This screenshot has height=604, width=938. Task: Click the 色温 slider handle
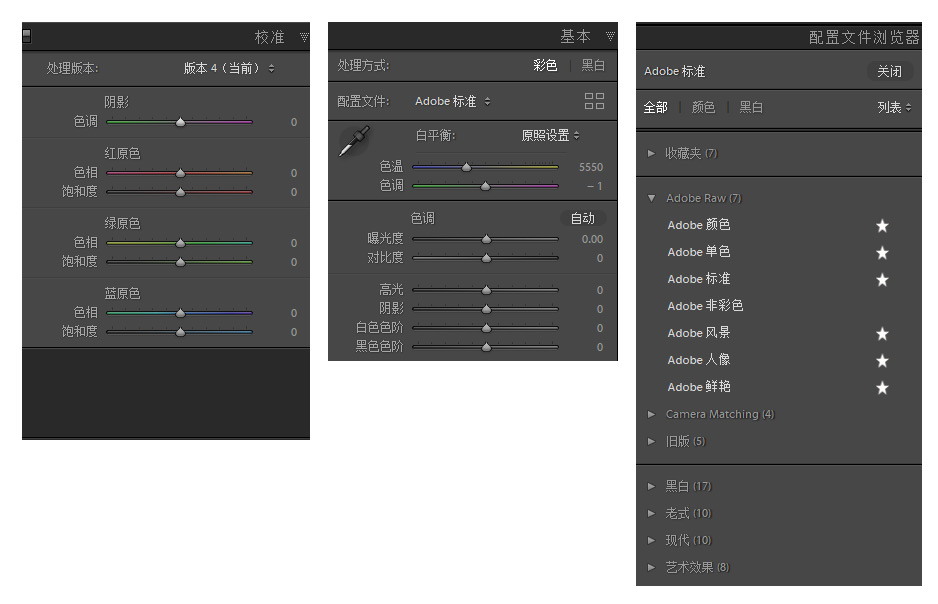pyautogui.click(x=466, y=167)
